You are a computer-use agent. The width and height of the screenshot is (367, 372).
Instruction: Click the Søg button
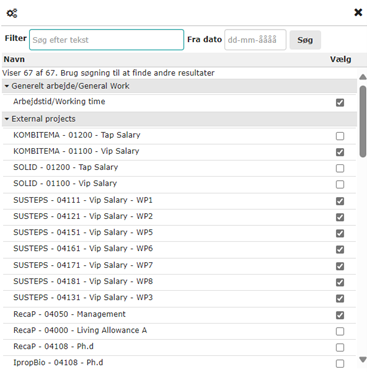coord(305,40)
